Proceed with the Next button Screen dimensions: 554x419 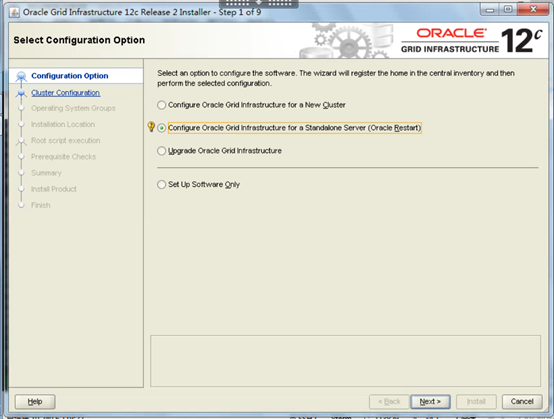tap(430, 402)
